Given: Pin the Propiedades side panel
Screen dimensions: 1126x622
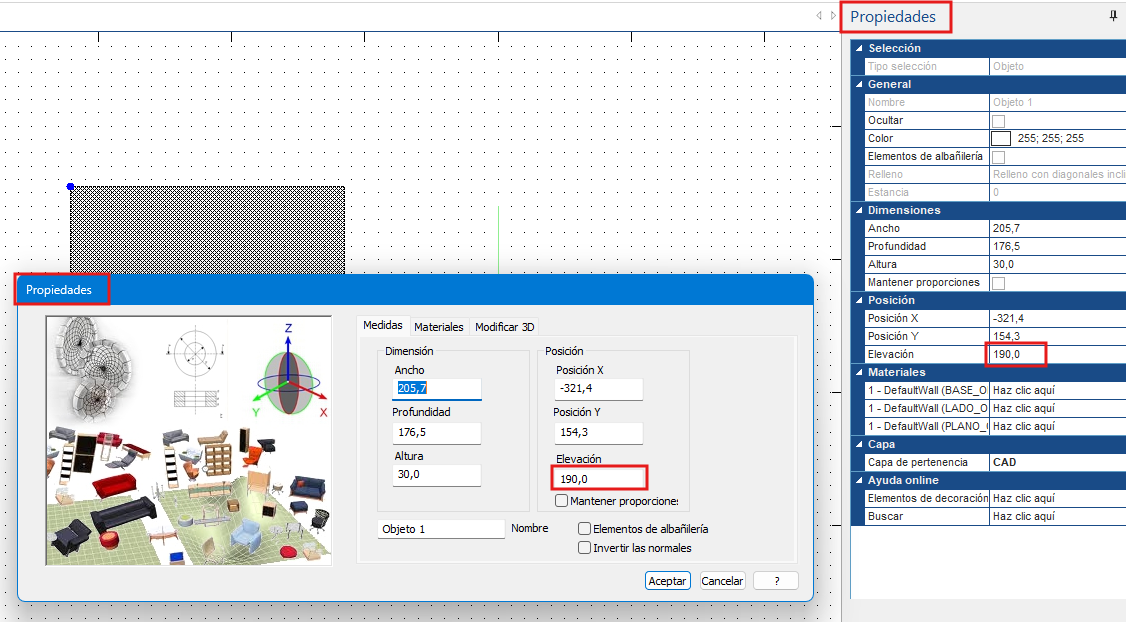Looking at the screenshot, I should [x=1113, y=16].
